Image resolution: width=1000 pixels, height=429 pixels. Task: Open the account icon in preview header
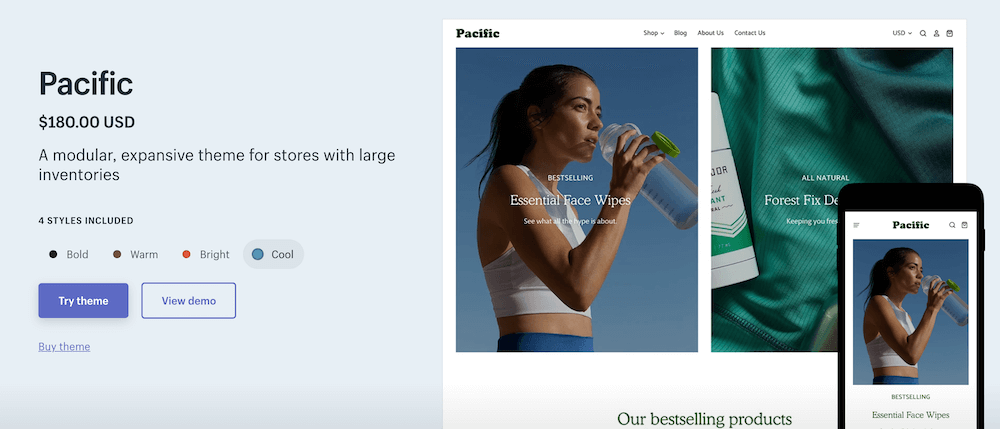tap(937, 34)
